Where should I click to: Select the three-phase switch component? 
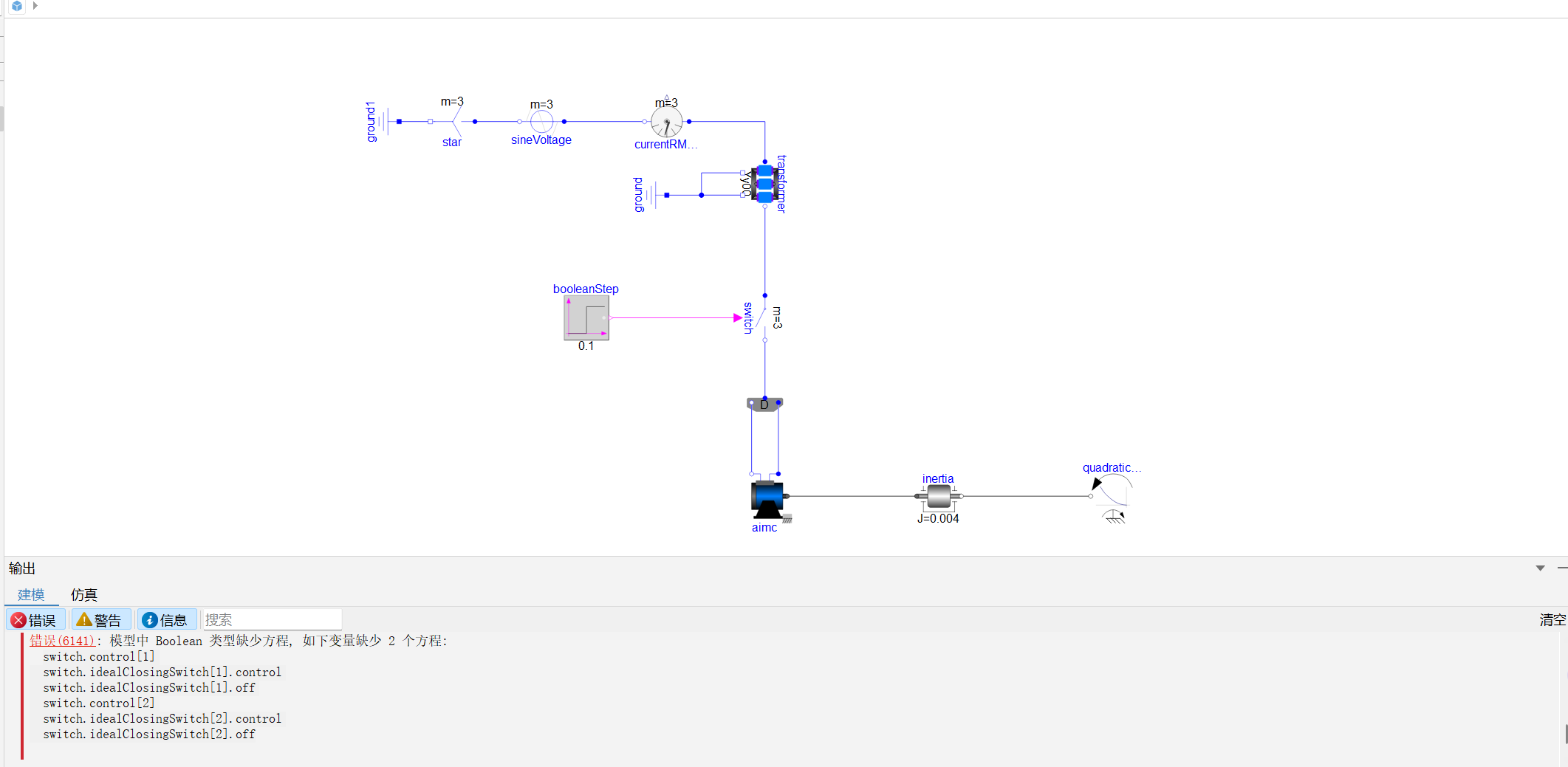pyautogui.click(x=764, y=318)
